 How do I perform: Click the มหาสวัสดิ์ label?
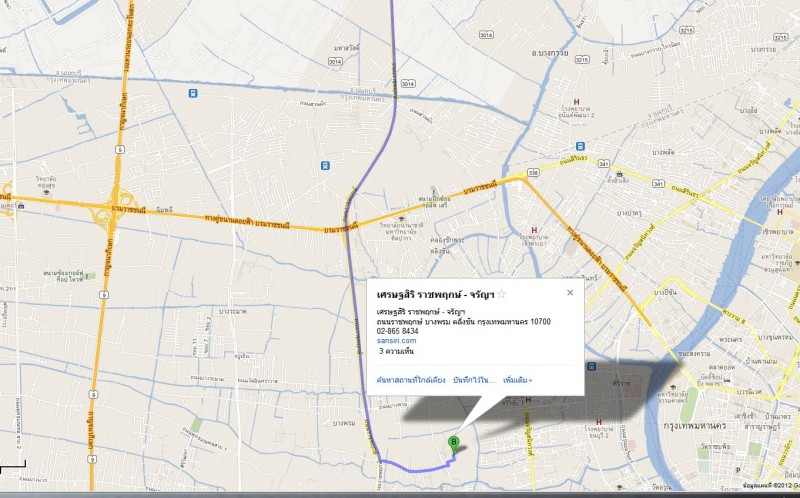pos(346,48)
